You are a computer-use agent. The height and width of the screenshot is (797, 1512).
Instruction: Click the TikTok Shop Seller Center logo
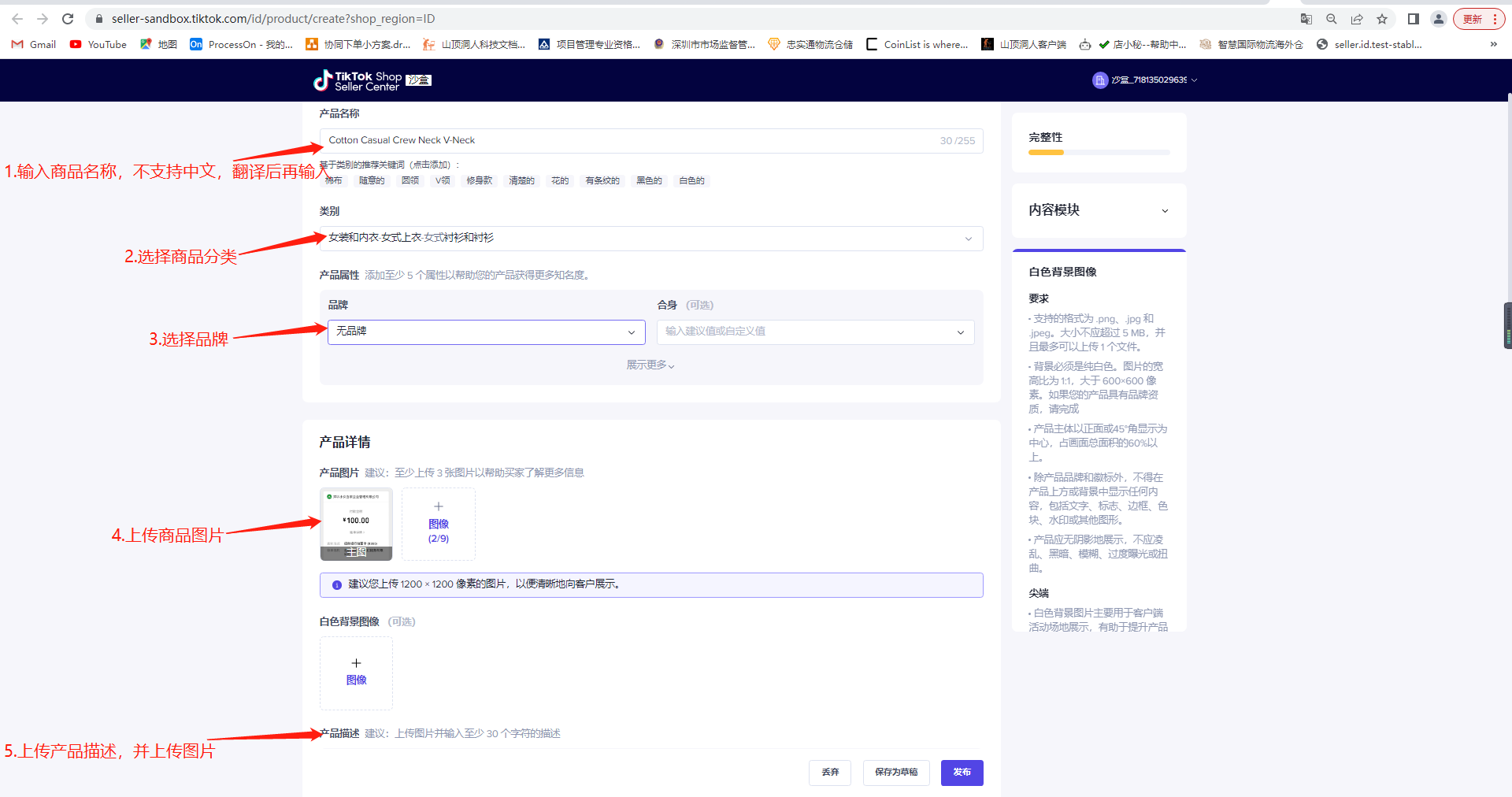click(358, 80)
